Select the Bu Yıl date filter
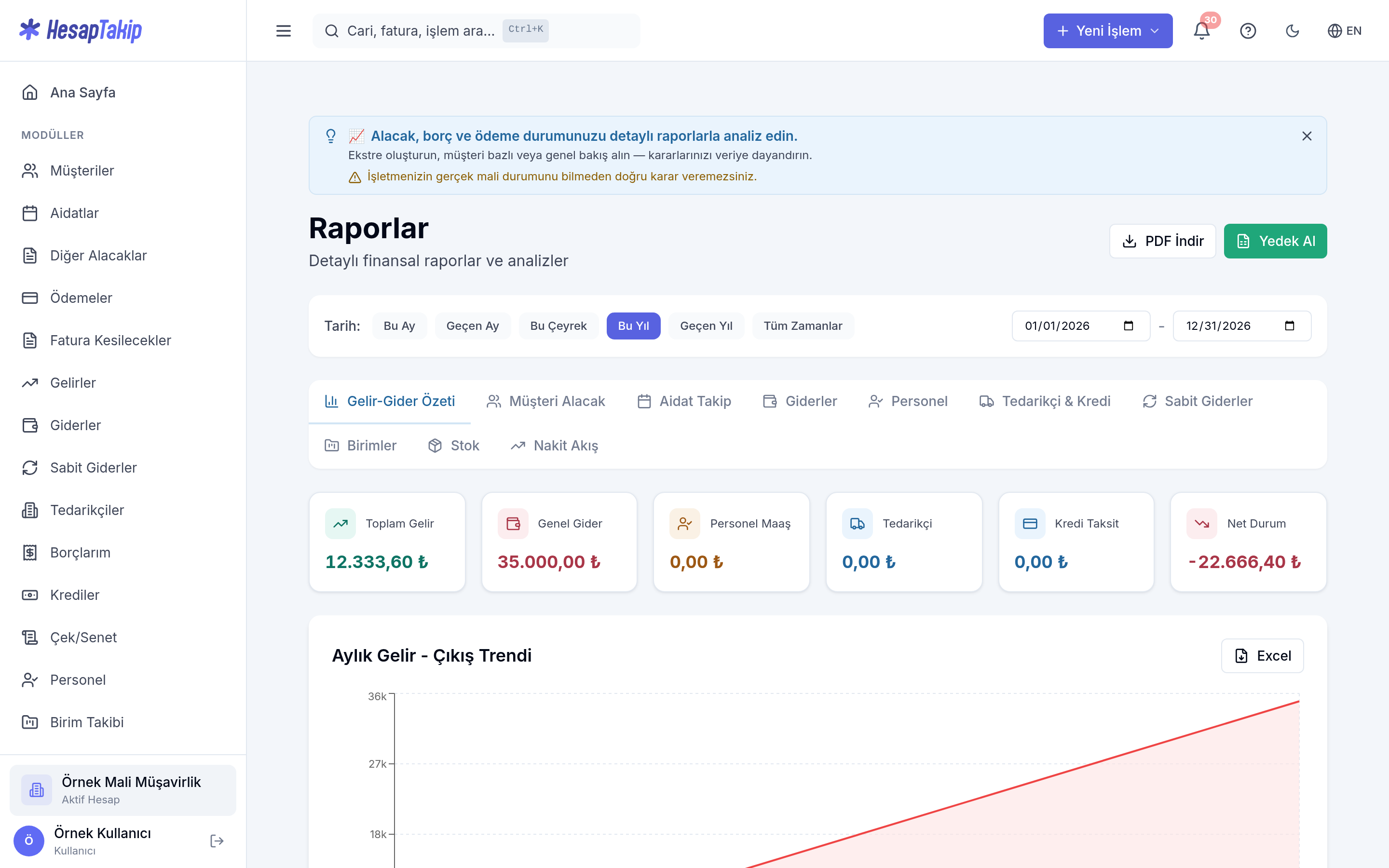 tap(634, 326)
